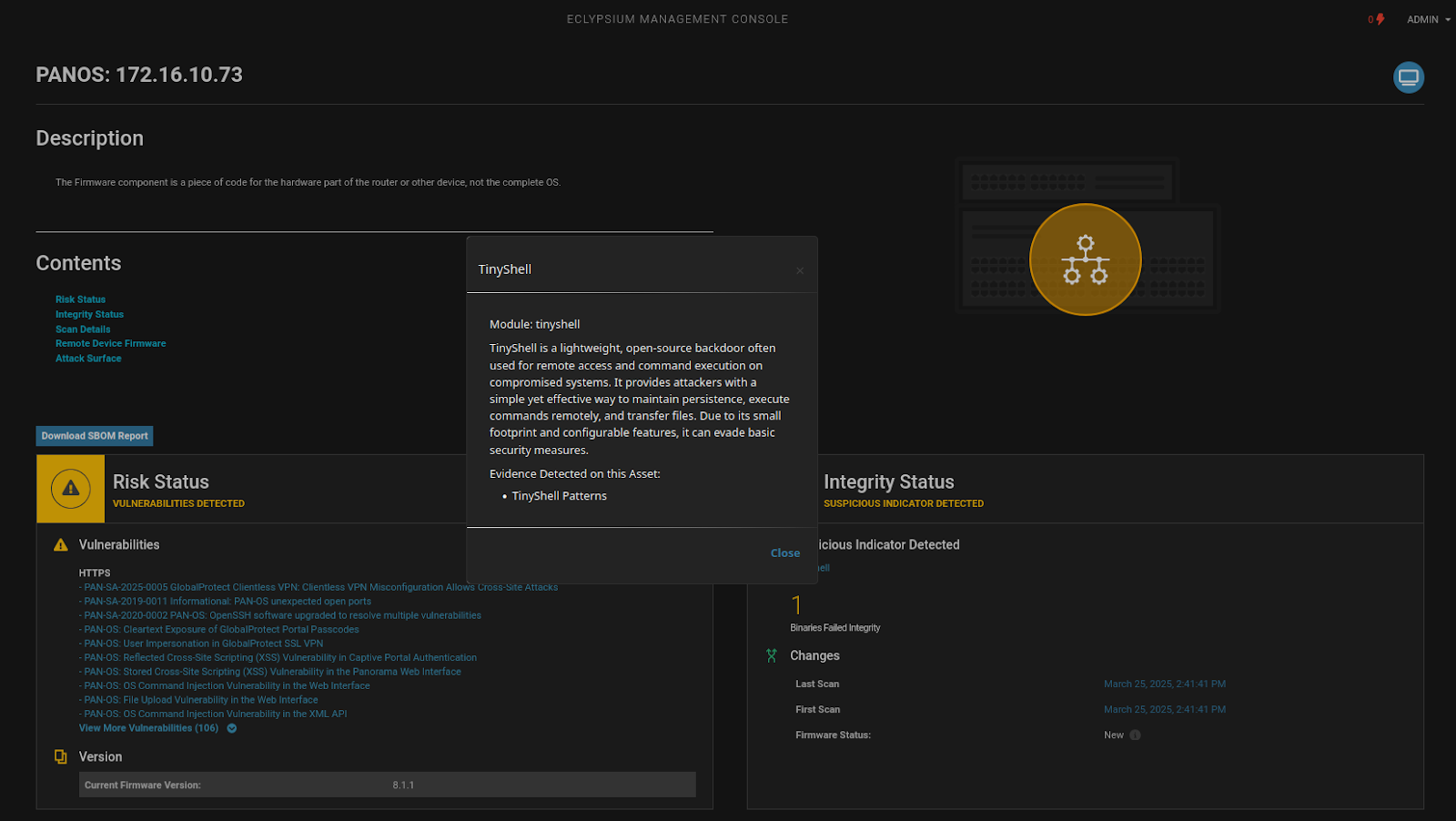Viewport: 1456px width, 821px height.
Task: Click the Vulnerabilities warning triangle icon
Action: coord(61,545)
